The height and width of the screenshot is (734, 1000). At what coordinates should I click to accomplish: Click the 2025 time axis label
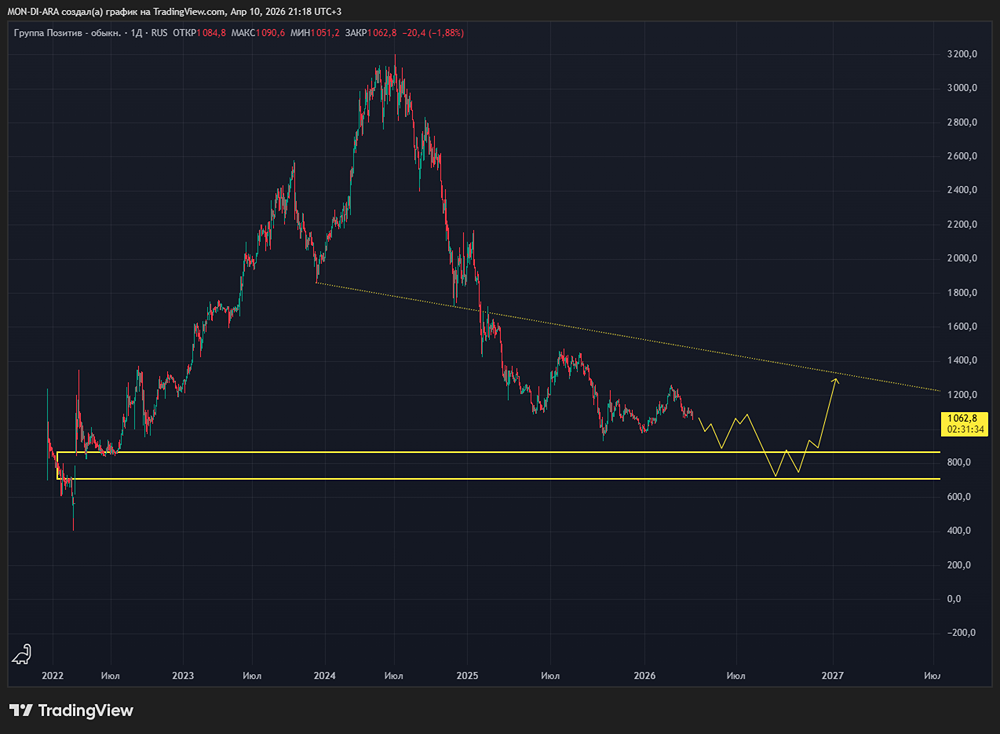[x=467, y=676]
